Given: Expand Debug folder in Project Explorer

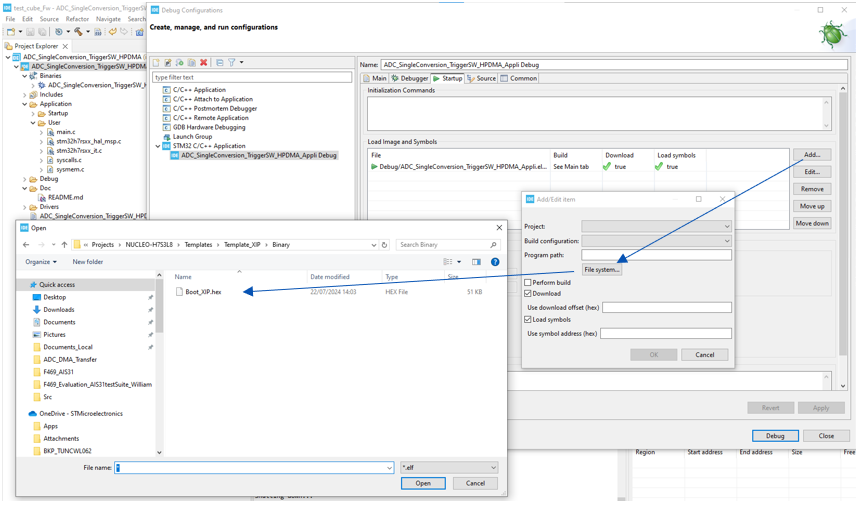Looking at the screenshot, I should click(x=25, y=179).
